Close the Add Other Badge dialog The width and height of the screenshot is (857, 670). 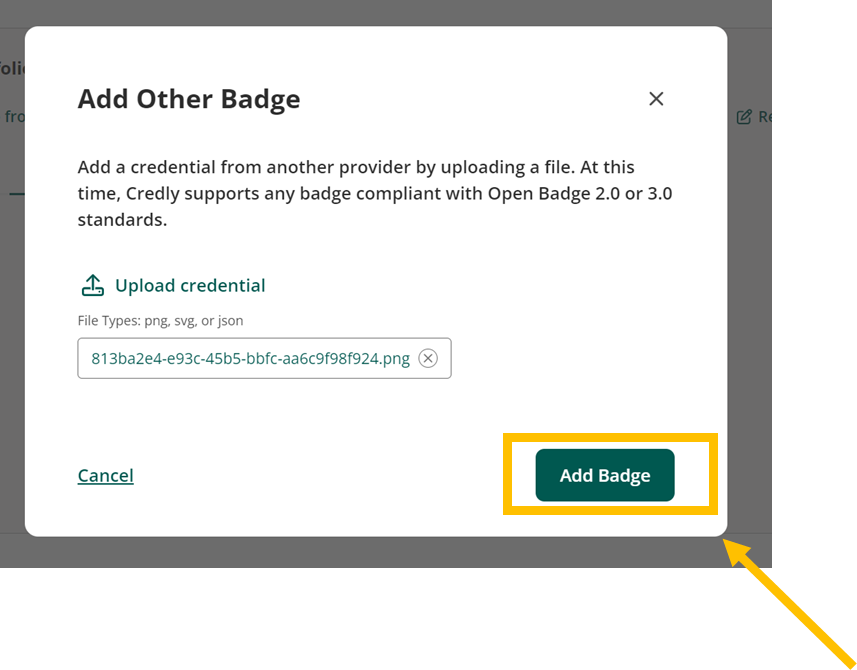click(x=656, y=99)
